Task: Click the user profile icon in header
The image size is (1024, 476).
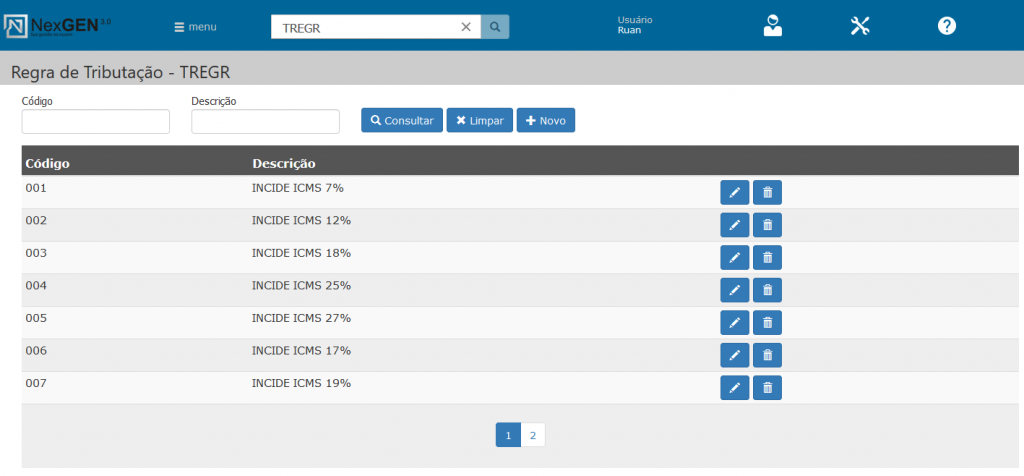Action: coord(771,26)
